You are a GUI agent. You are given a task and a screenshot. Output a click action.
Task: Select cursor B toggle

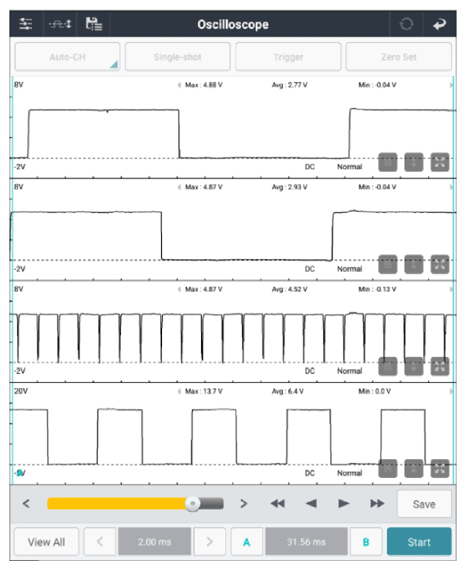coord(366,542)
